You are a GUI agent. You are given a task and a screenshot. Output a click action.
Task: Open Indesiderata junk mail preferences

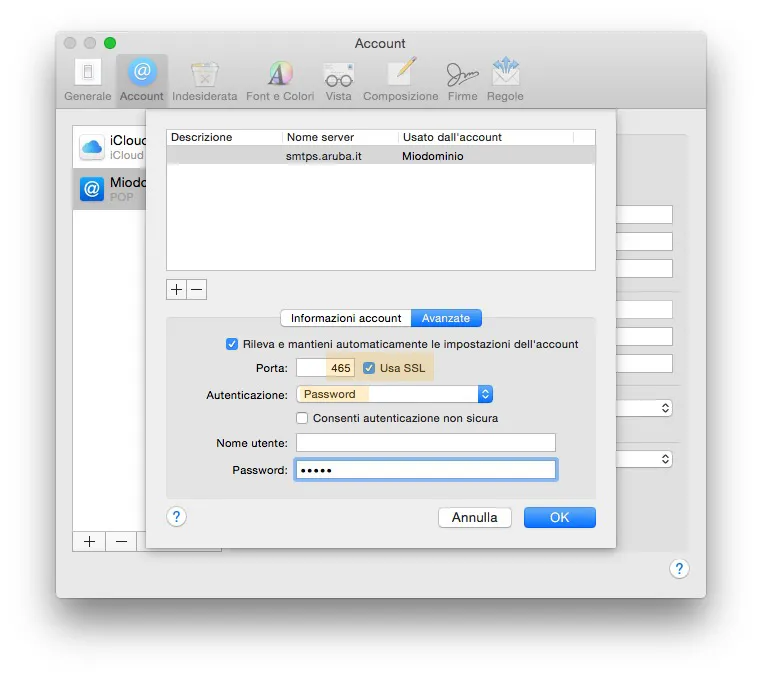[x=205, y=79]
